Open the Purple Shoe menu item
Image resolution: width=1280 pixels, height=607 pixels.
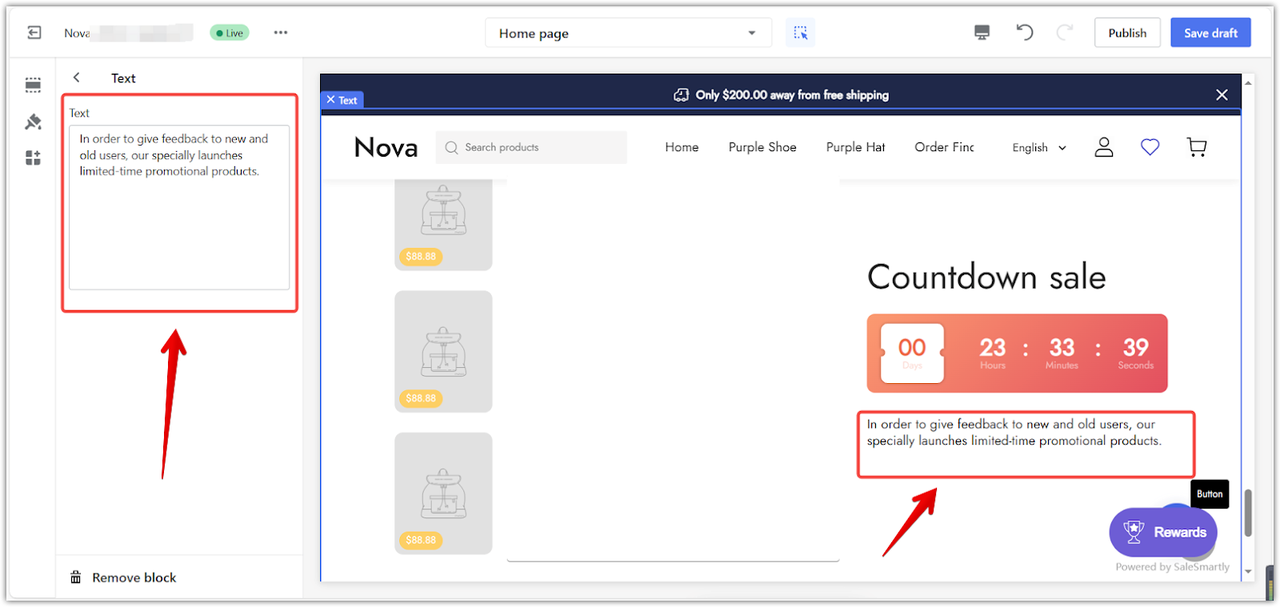[x=762, y=147]
